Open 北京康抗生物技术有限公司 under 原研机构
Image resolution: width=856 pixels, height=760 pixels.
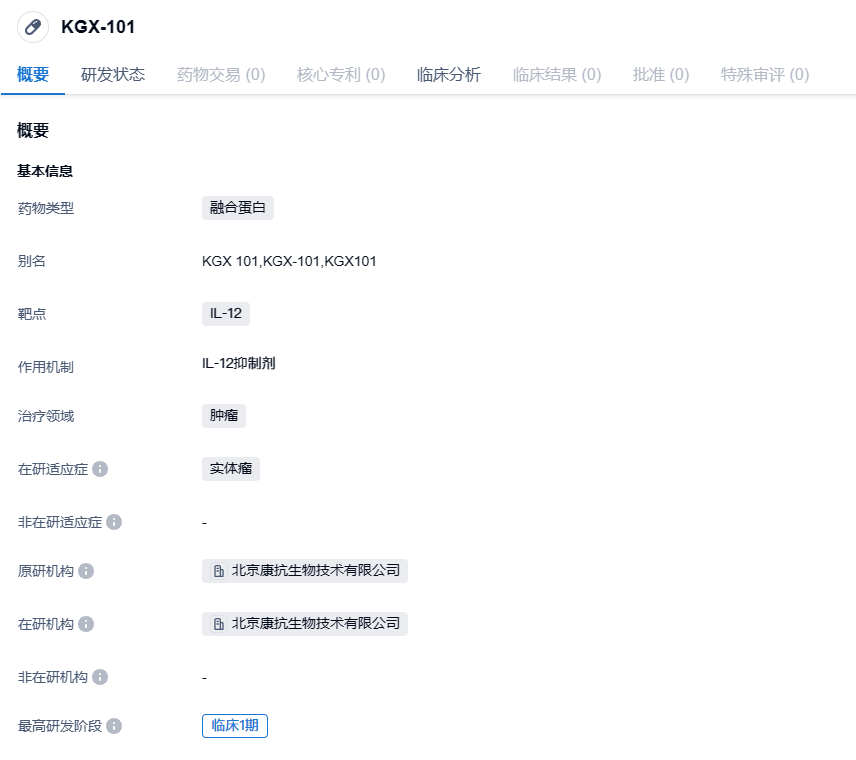[x=315, y=571]
